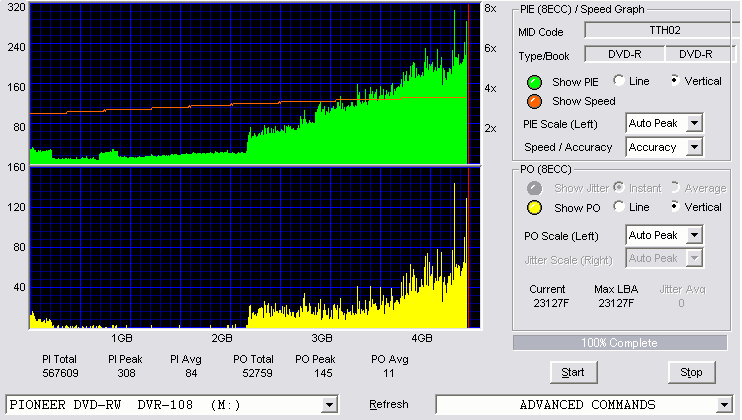The image size is (742, 420).
Task: Click the Max LBA value 23127F
Action: point(616,303)
